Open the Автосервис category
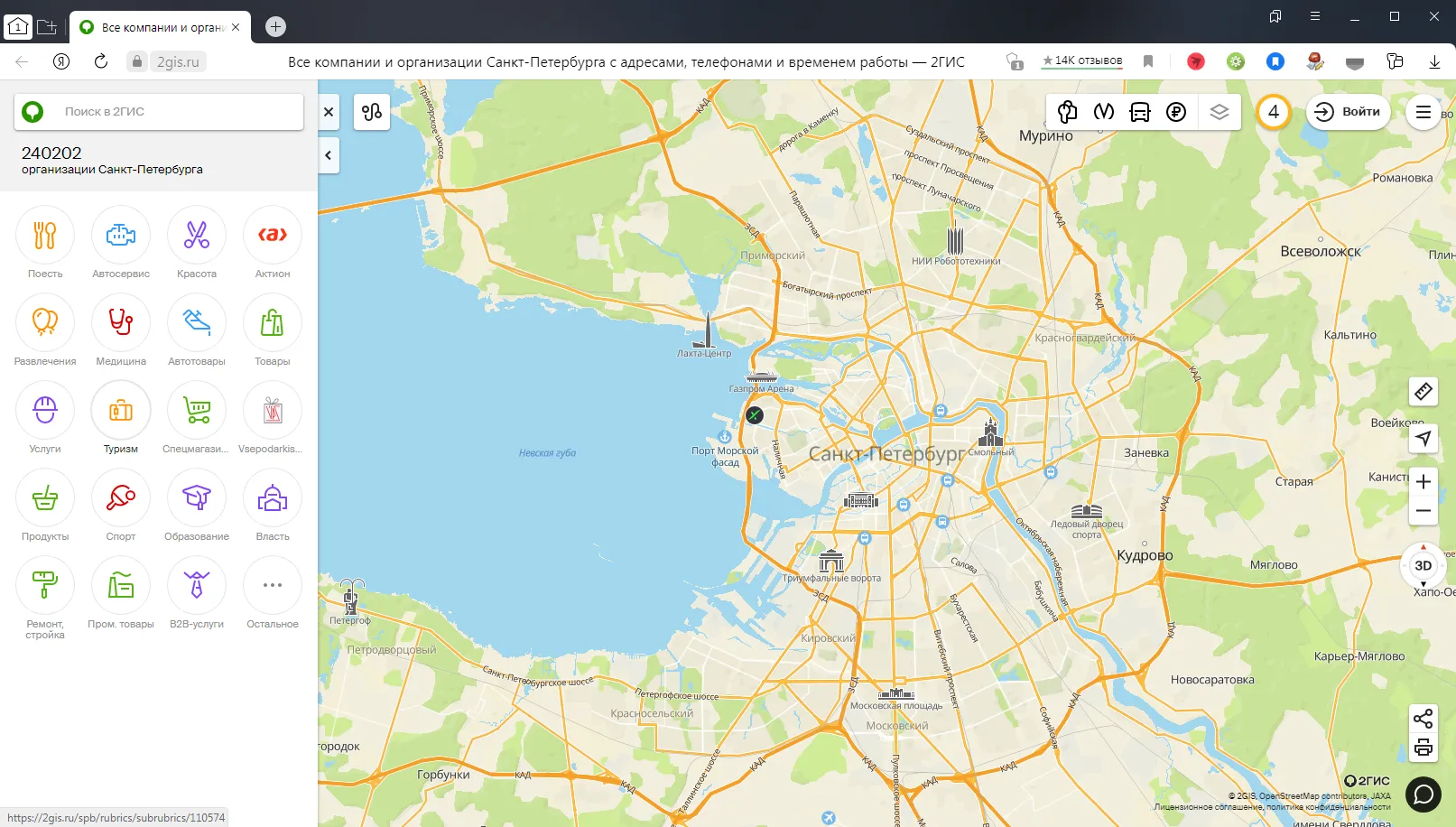 [x=121, y=244]
